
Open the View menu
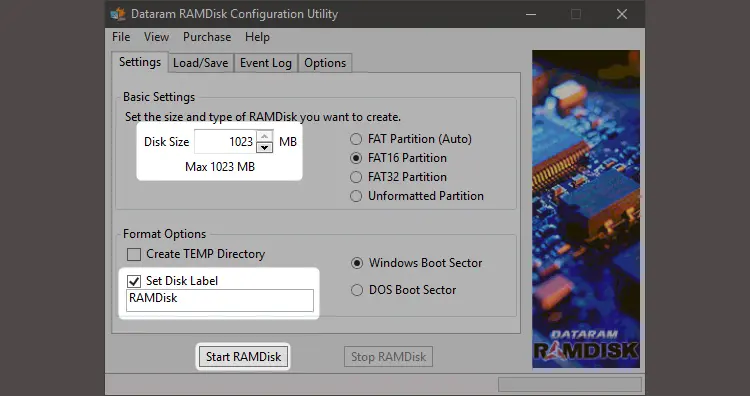pos(156,37)
